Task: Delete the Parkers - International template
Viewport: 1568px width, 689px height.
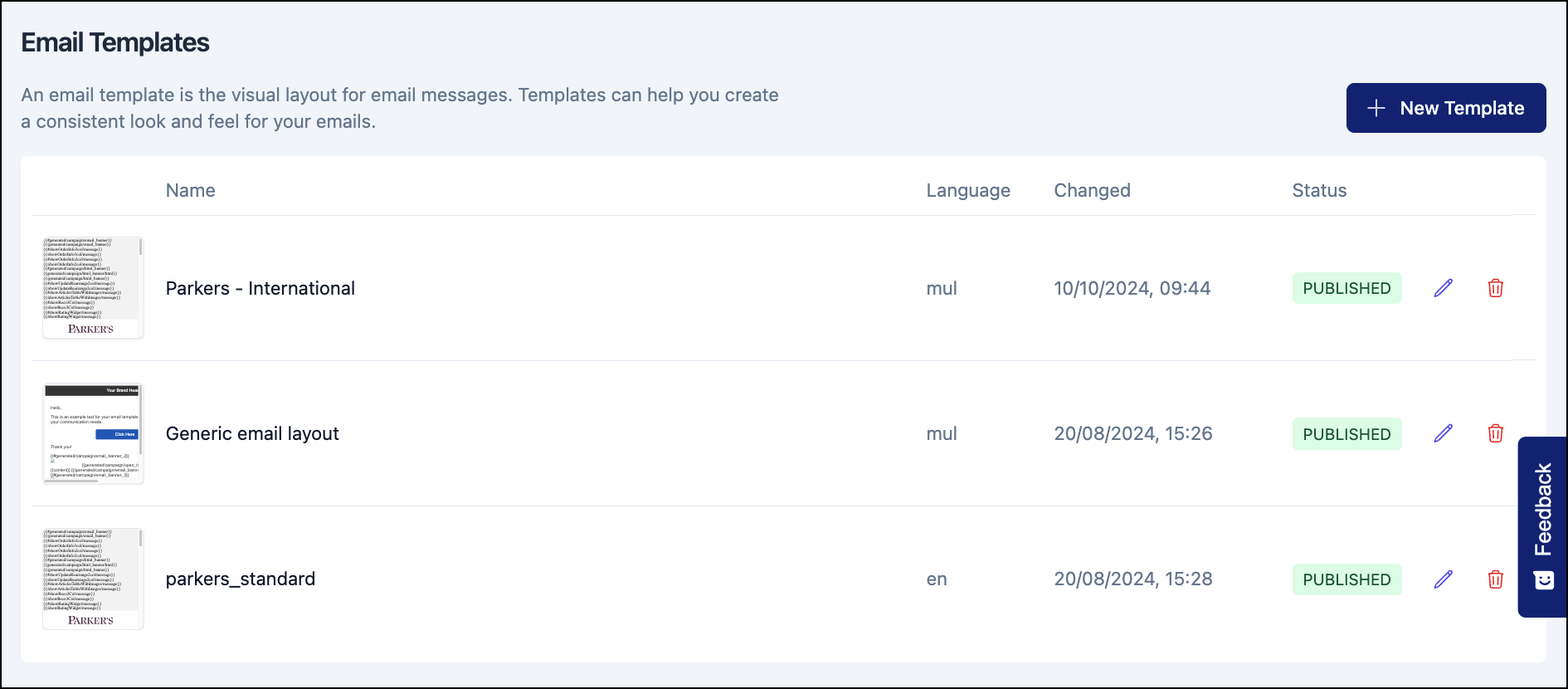Action: [1495, 288]
